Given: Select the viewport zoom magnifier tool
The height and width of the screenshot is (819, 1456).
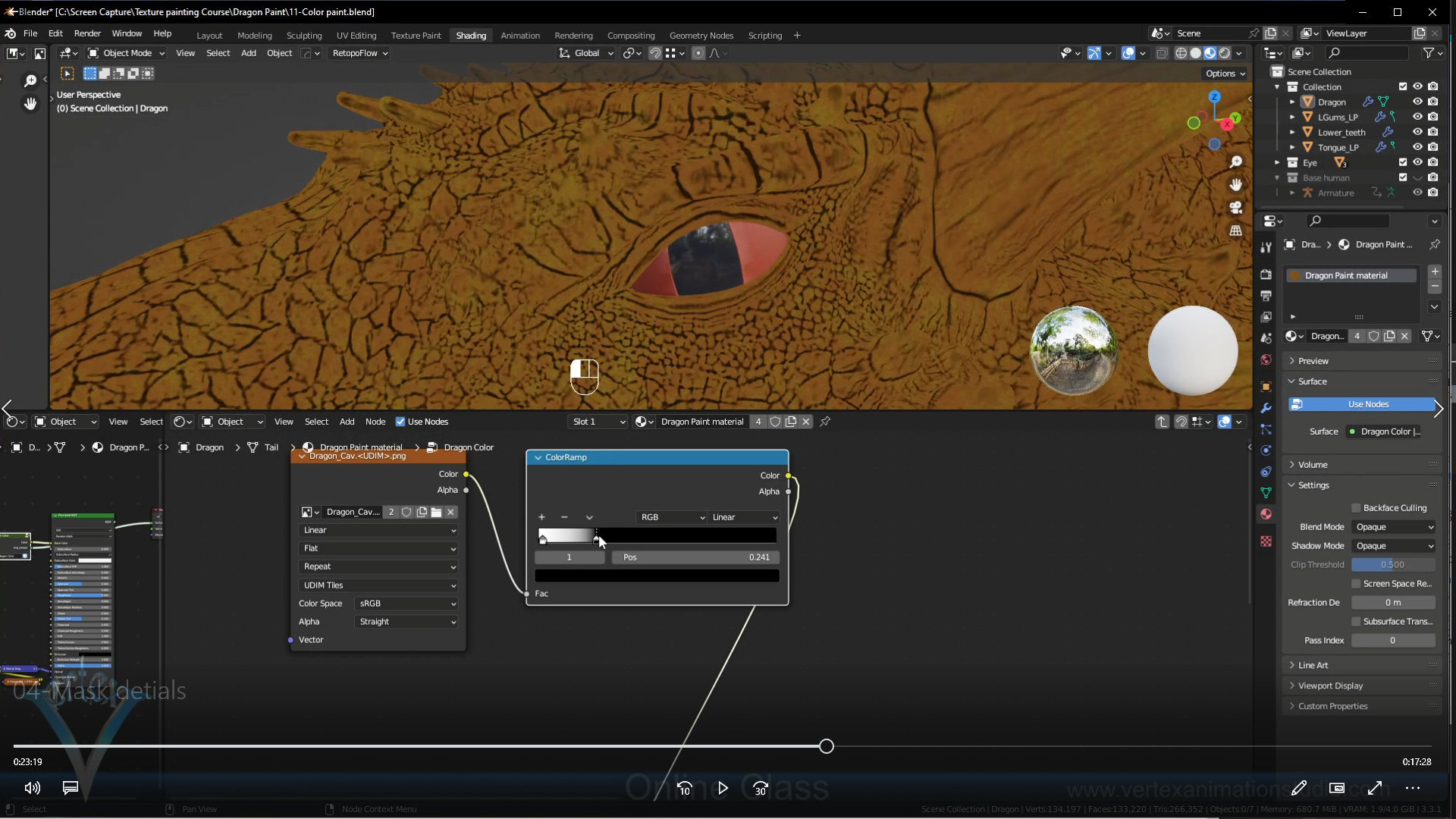Looking at the screenshot, I should point(1235,162).
